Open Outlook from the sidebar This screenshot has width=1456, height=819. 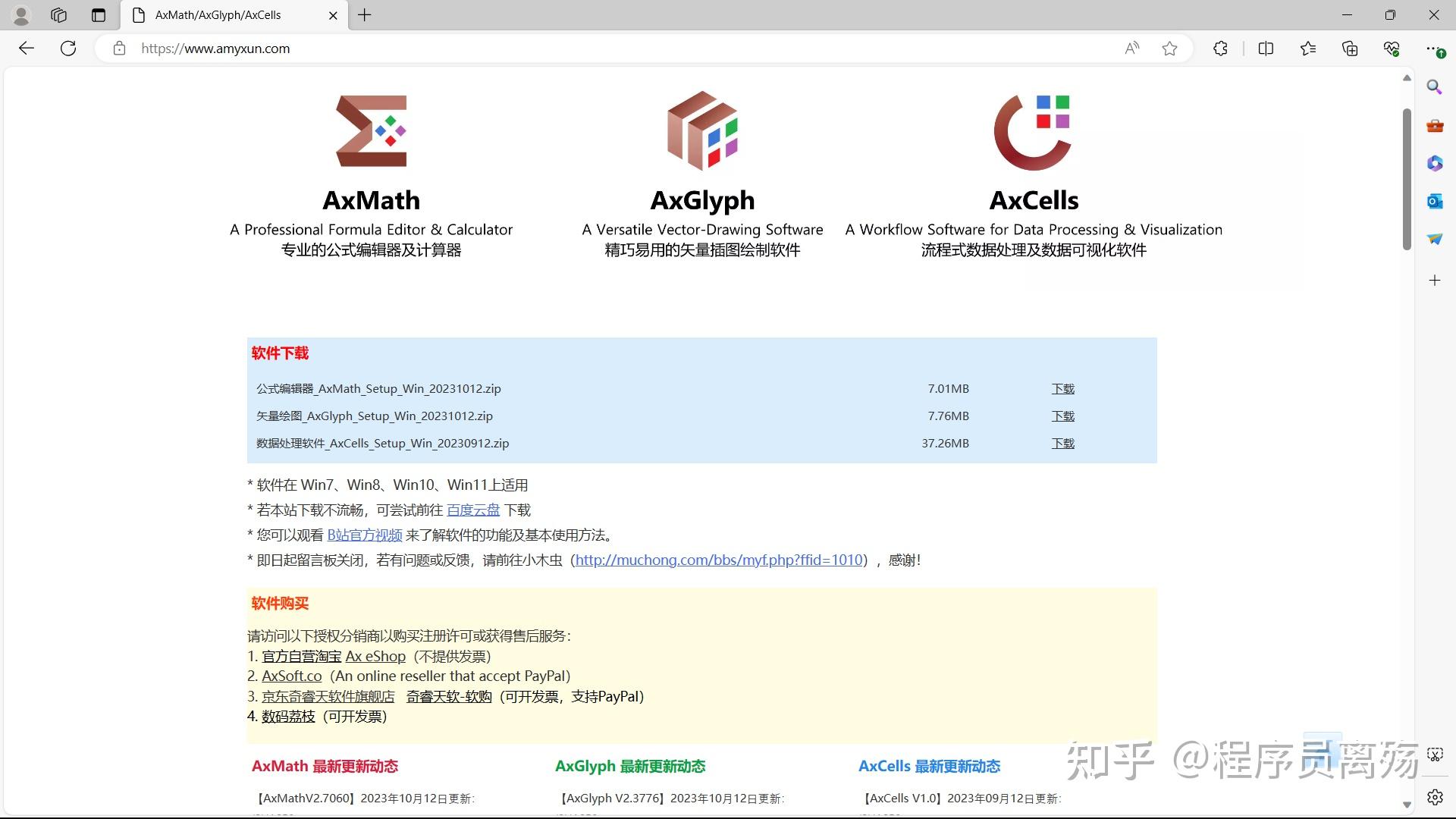1434,201
